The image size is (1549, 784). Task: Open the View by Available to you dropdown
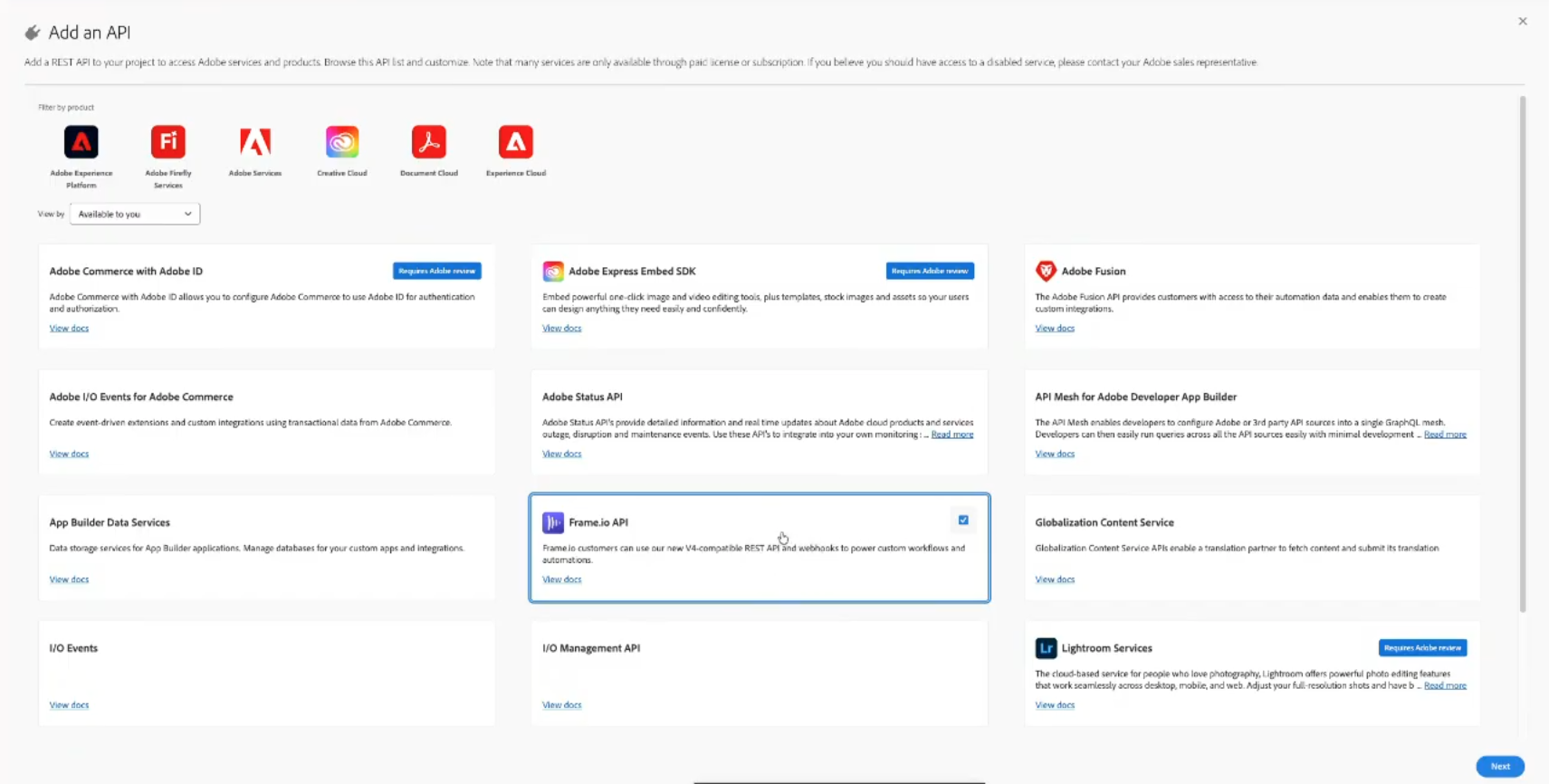(135, 214)
